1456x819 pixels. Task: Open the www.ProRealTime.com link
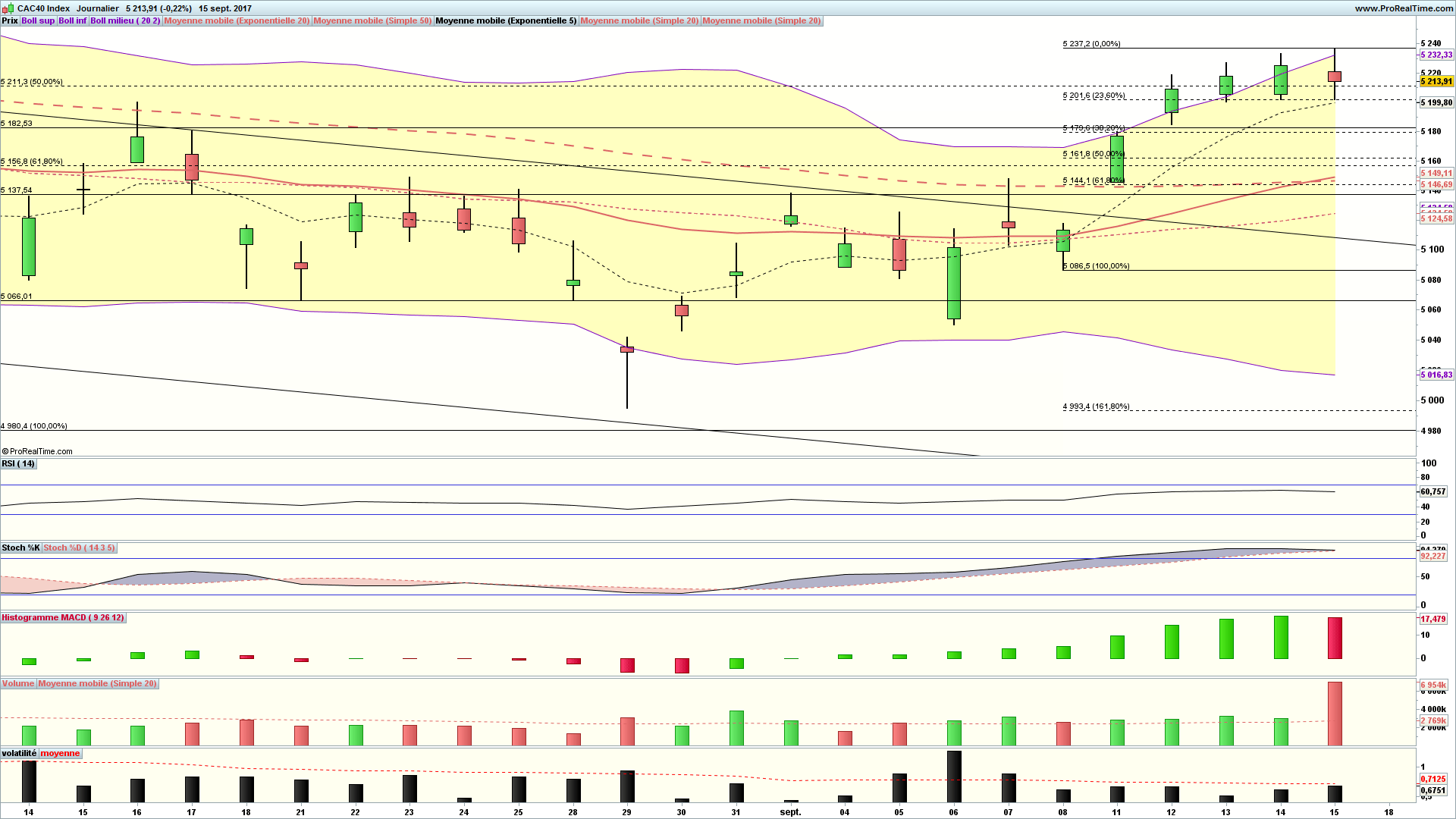(1404, 8)
